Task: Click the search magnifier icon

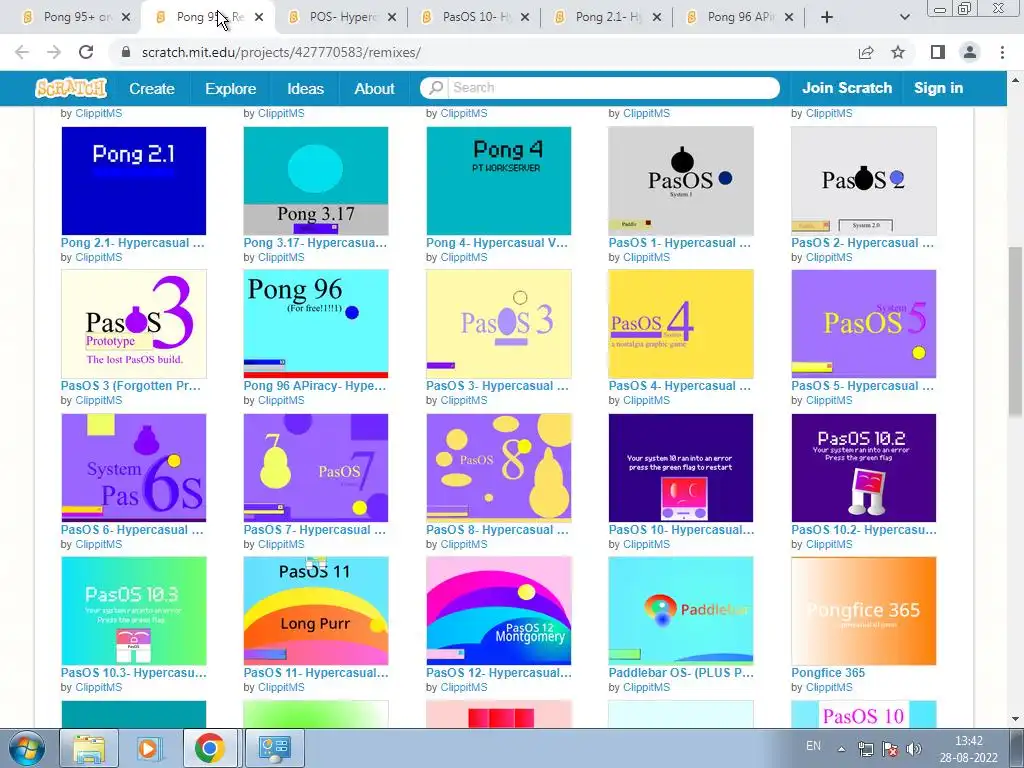Action: 436,88
